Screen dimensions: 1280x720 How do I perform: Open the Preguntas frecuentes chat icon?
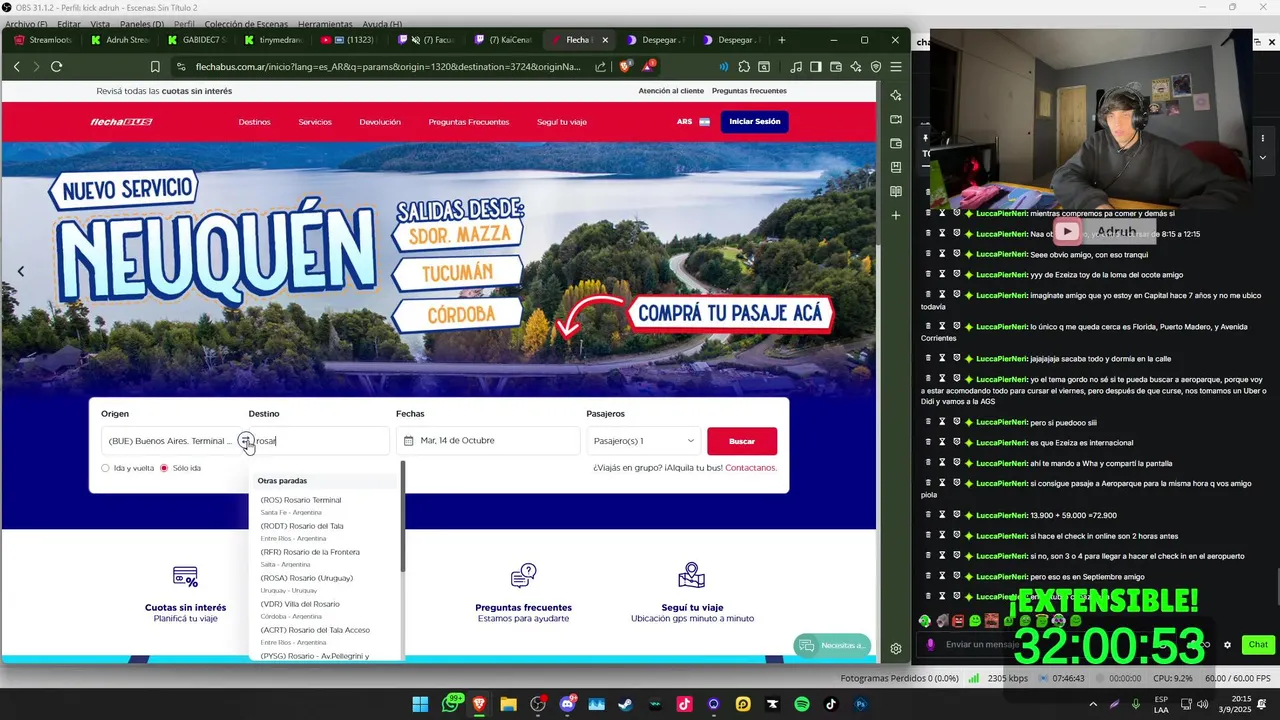point(523,576)
